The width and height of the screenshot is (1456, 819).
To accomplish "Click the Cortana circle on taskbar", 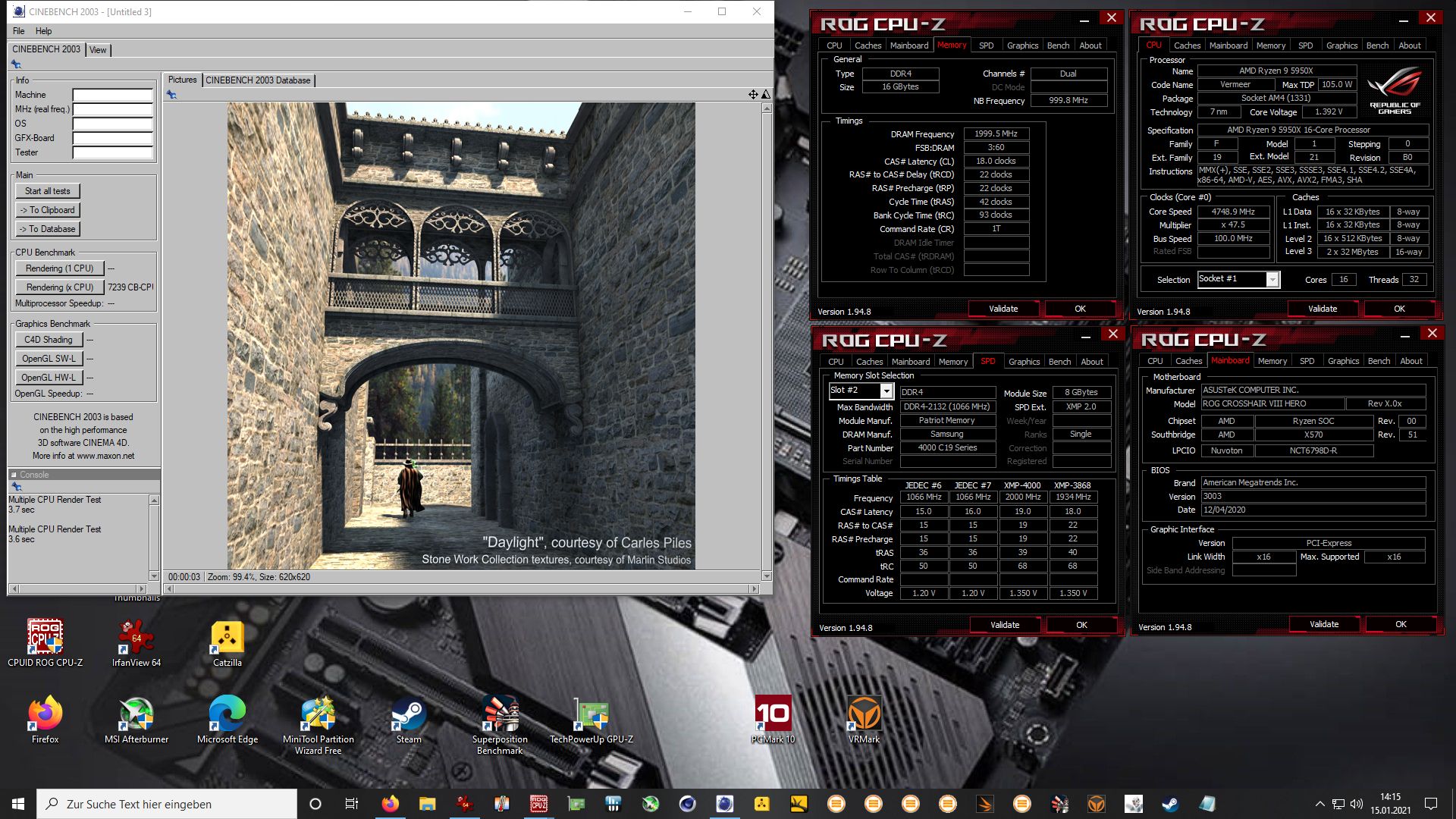I will pos(315,804).
